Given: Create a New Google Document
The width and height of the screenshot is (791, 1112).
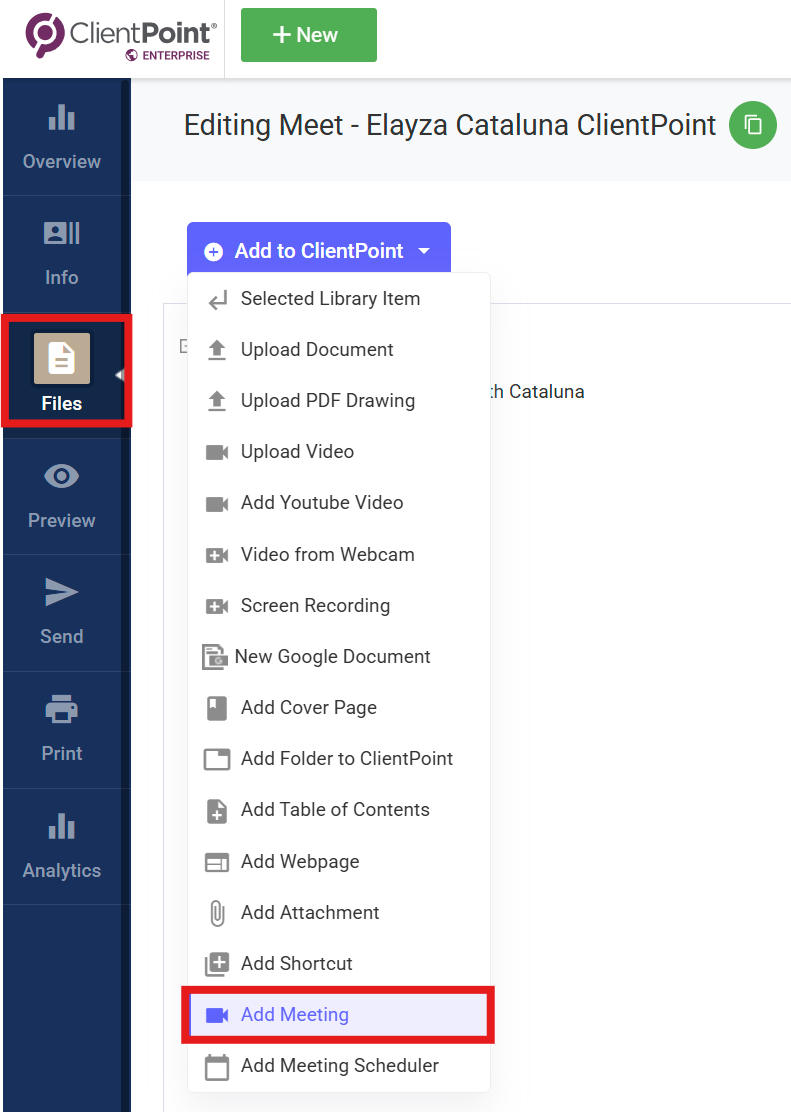Looking at the screenshot, I should (338, 657).
